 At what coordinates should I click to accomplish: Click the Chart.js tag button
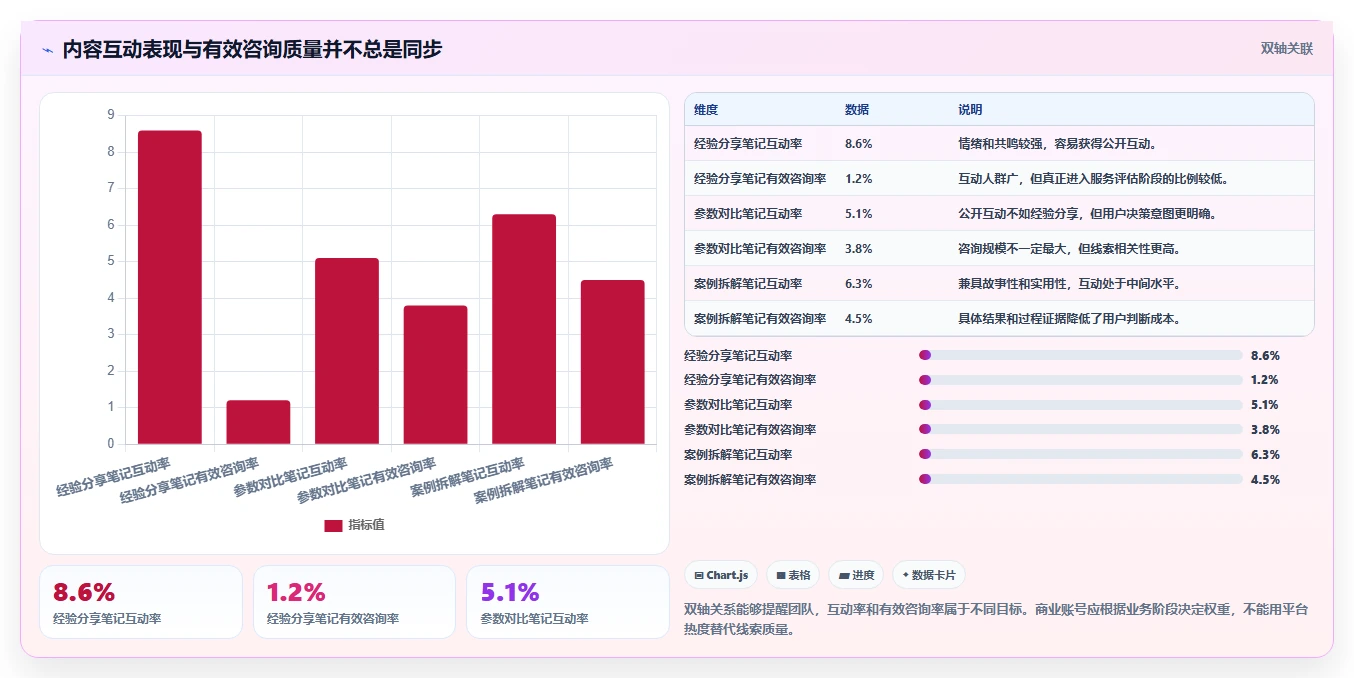pos(720,575)
